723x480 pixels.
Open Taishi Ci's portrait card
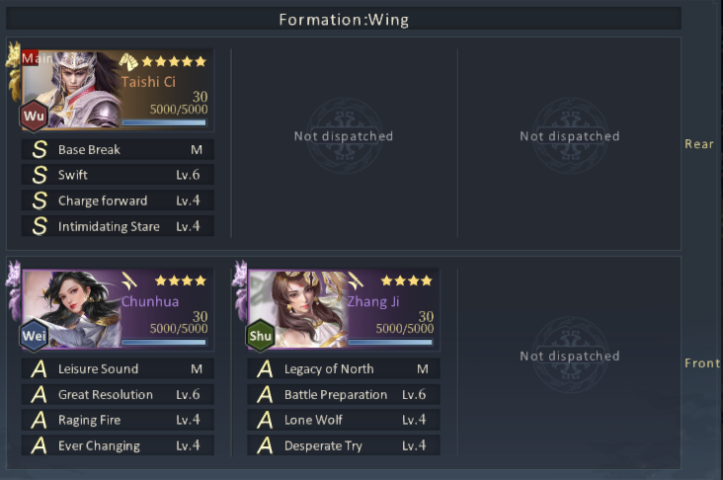point(118,89)
